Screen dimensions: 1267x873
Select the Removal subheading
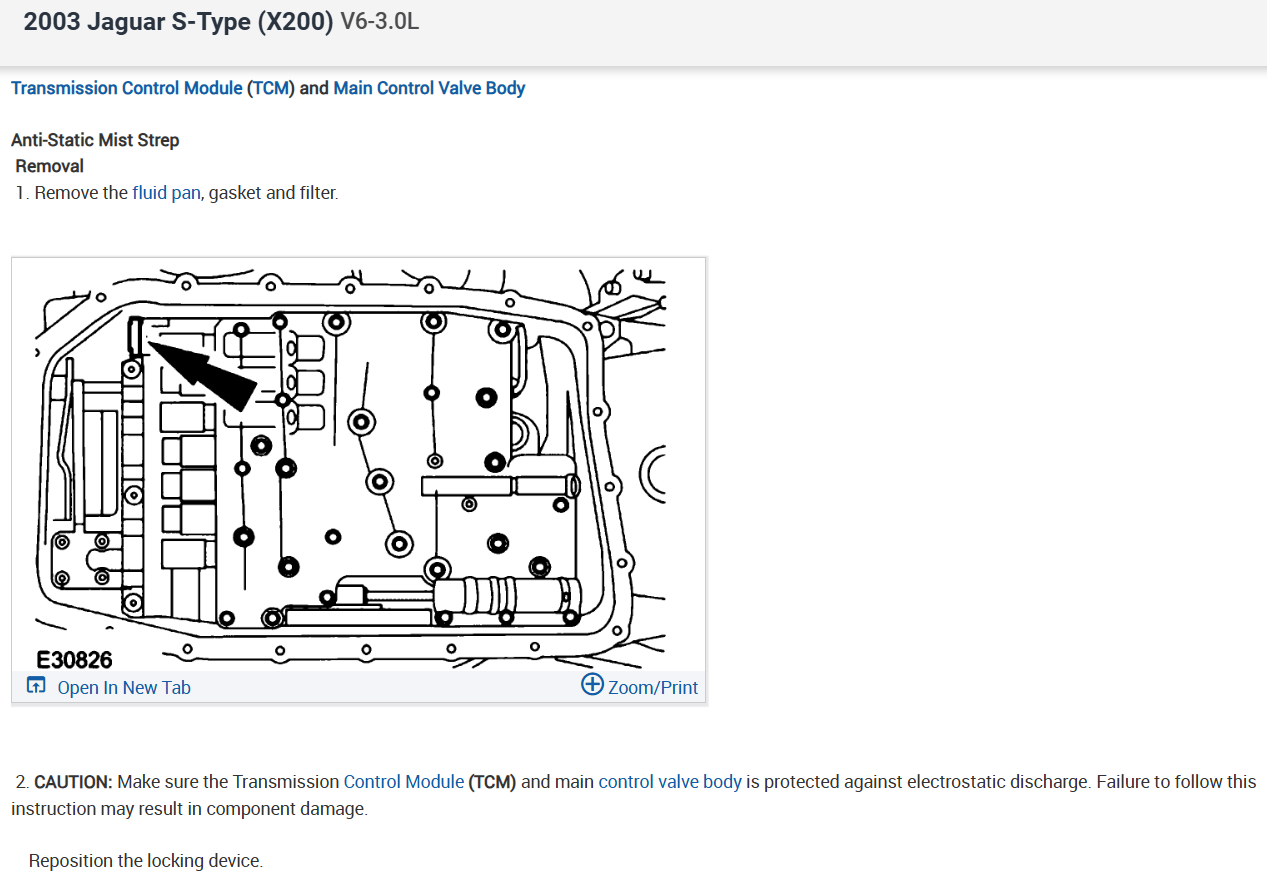click(50, 166)
